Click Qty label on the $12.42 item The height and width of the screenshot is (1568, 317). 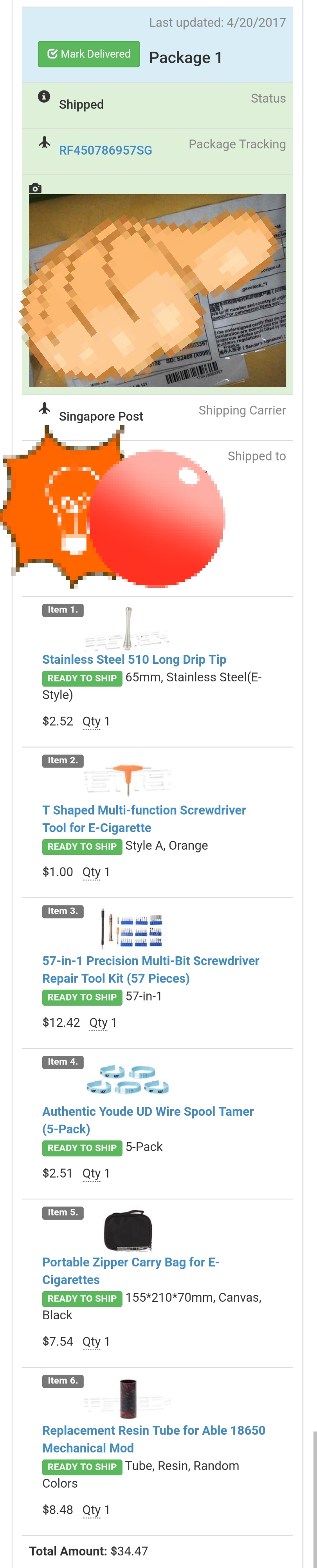click(x=97, y=1022)
